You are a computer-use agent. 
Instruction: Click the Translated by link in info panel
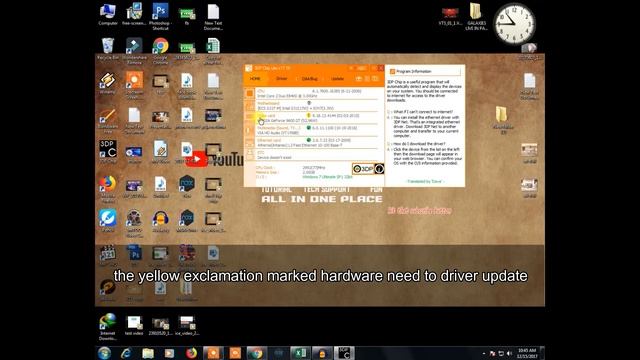pos(424,181)
